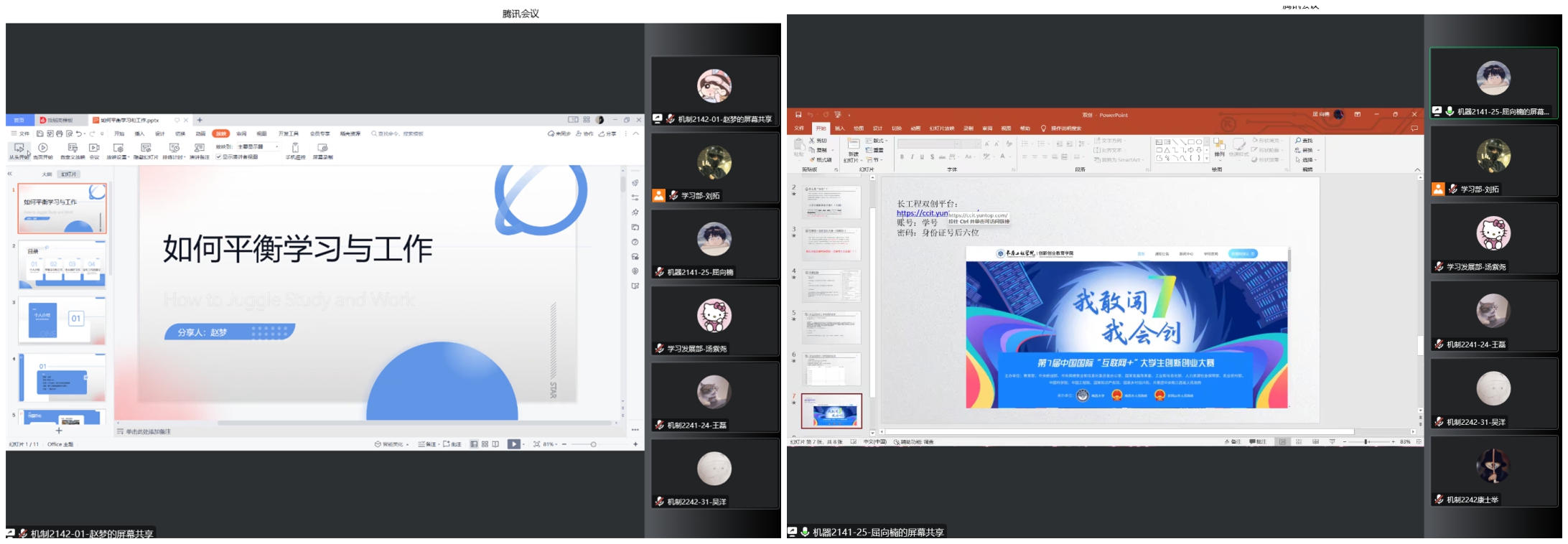The height and width of the screenshot is (544, 1568).
Task: Click the 协作 collaborate button in WPS
Action: click(x=585, y=133)
